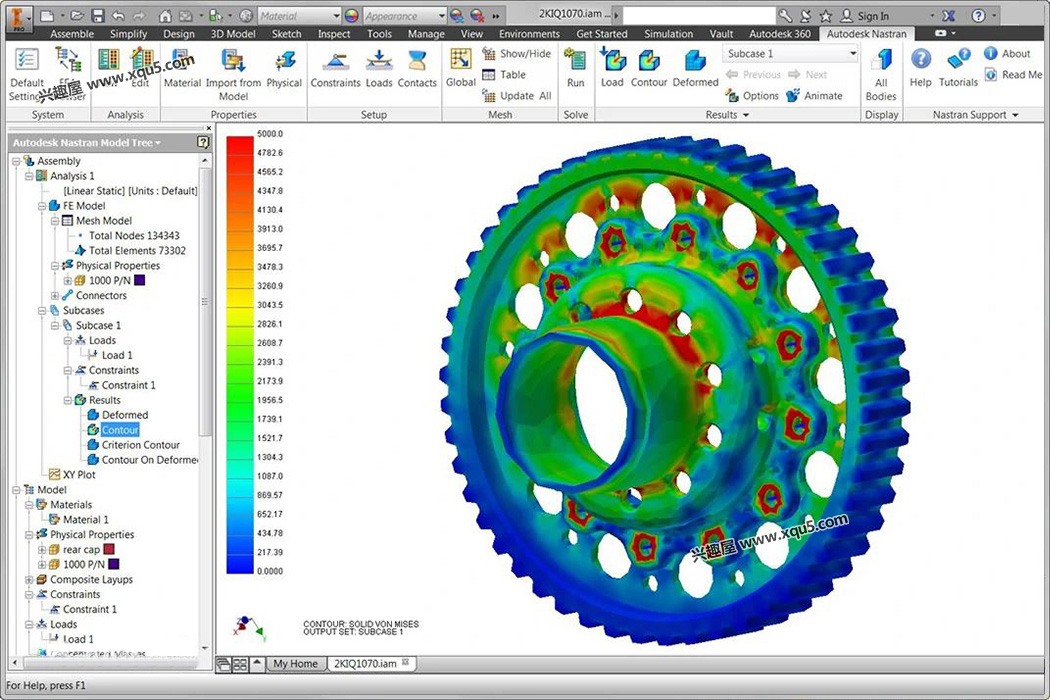Click the Previous results button
Image resolution: width=1050 pixels, height=700 pixels.
pos(753,75)
